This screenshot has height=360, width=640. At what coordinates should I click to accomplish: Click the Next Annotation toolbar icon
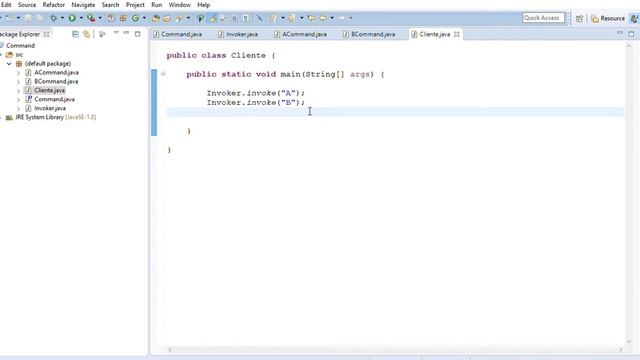[x=273, y=18]
